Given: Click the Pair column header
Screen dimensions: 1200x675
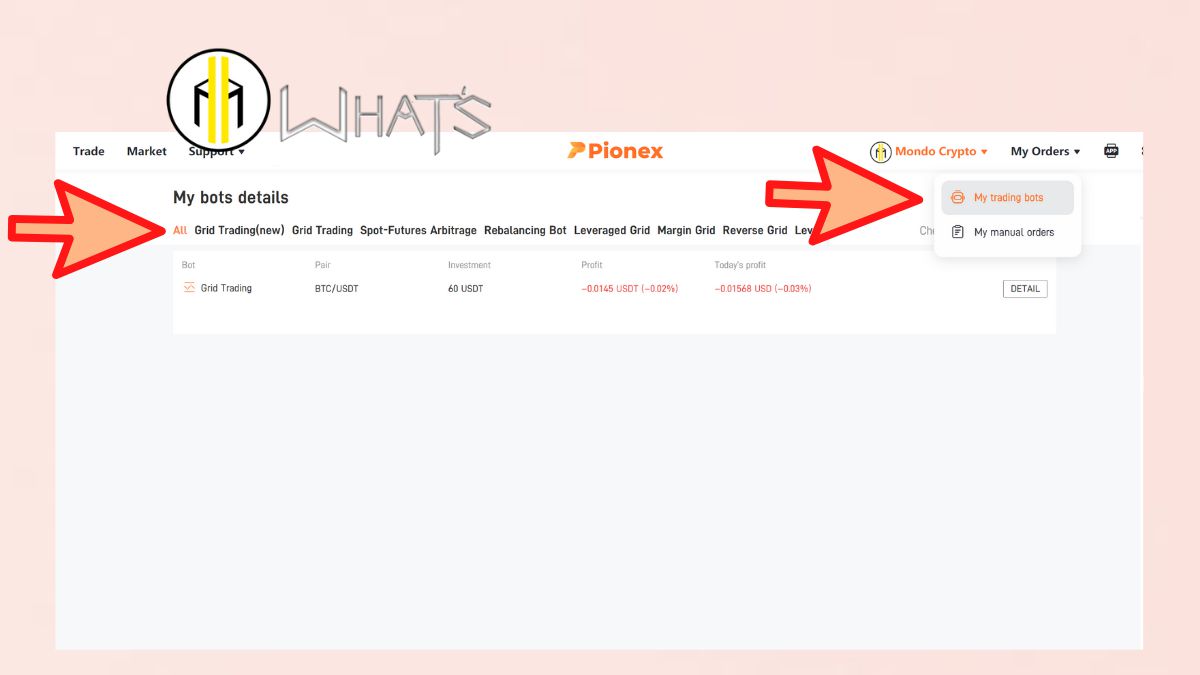Looking at the screenshot, I should point(323,265).
